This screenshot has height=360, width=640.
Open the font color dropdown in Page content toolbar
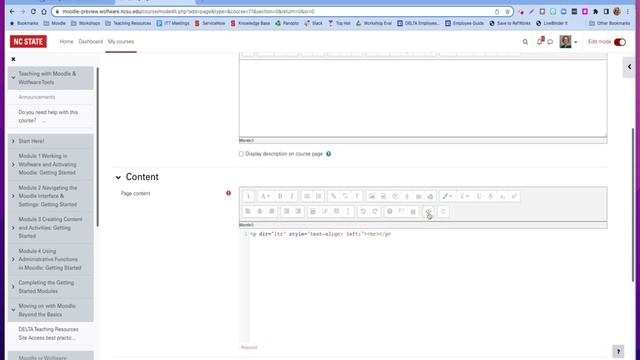pos(447,196)
